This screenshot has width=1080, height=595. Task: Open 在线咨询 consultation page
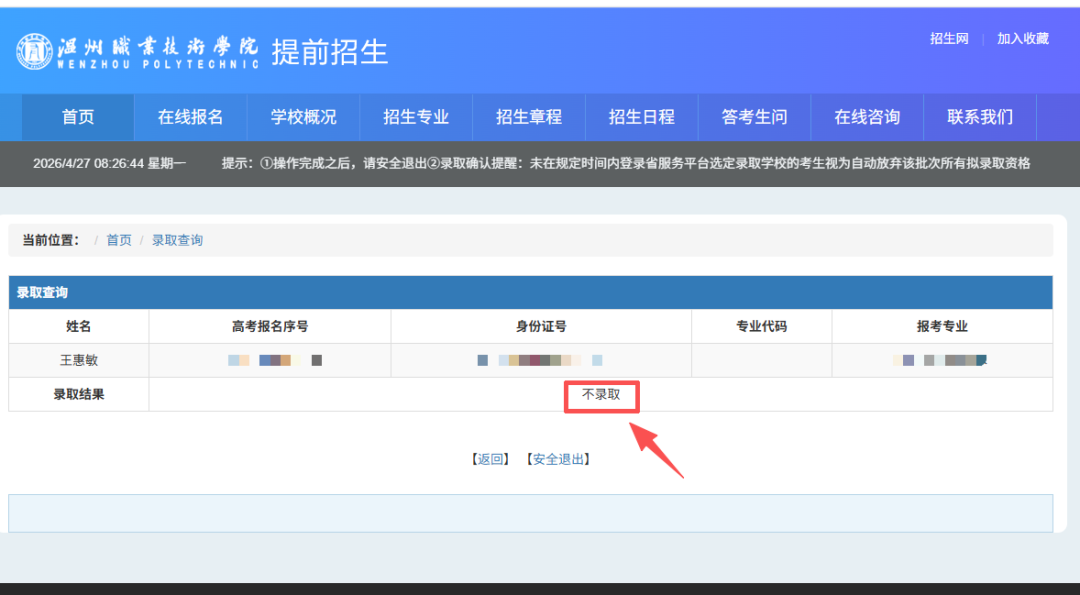[867, 117]
